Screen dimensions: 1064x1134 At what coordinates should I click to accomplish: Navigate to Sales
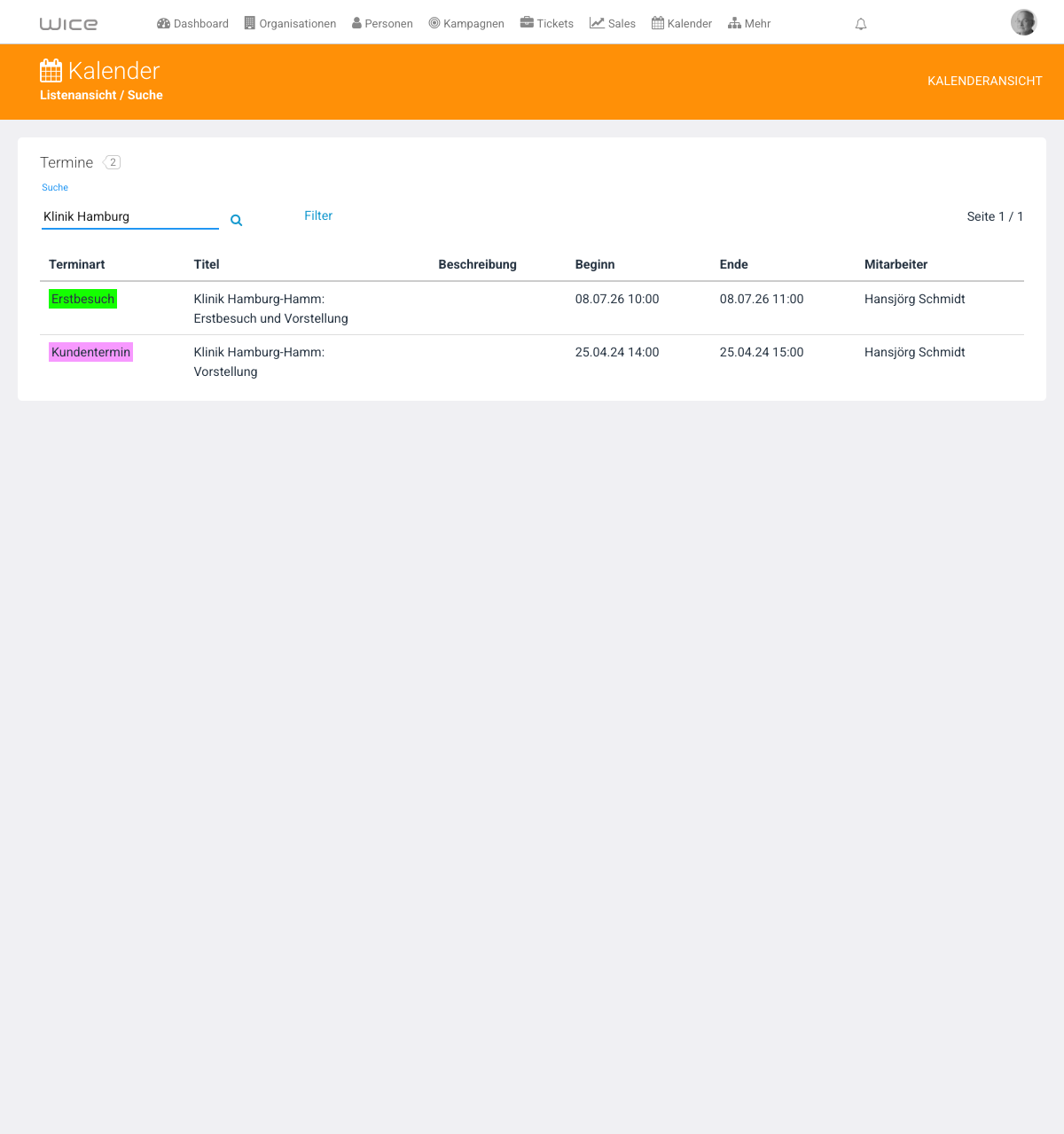pos(613,24)
